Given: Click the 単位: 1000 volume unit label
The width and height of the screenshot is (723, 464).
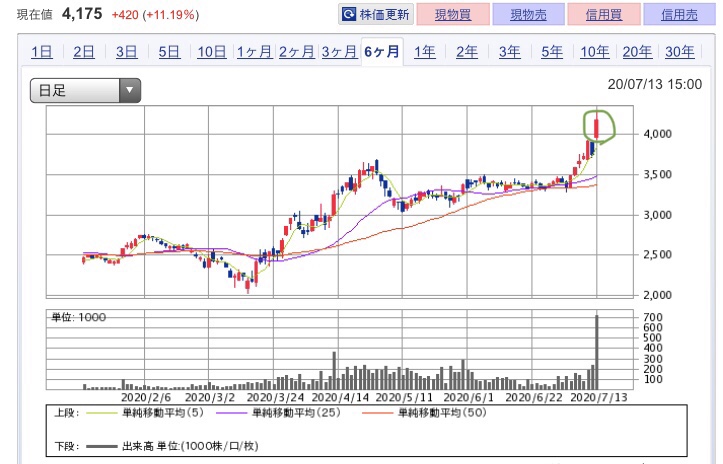Looking at the screenshot, I should coord(78,317).
